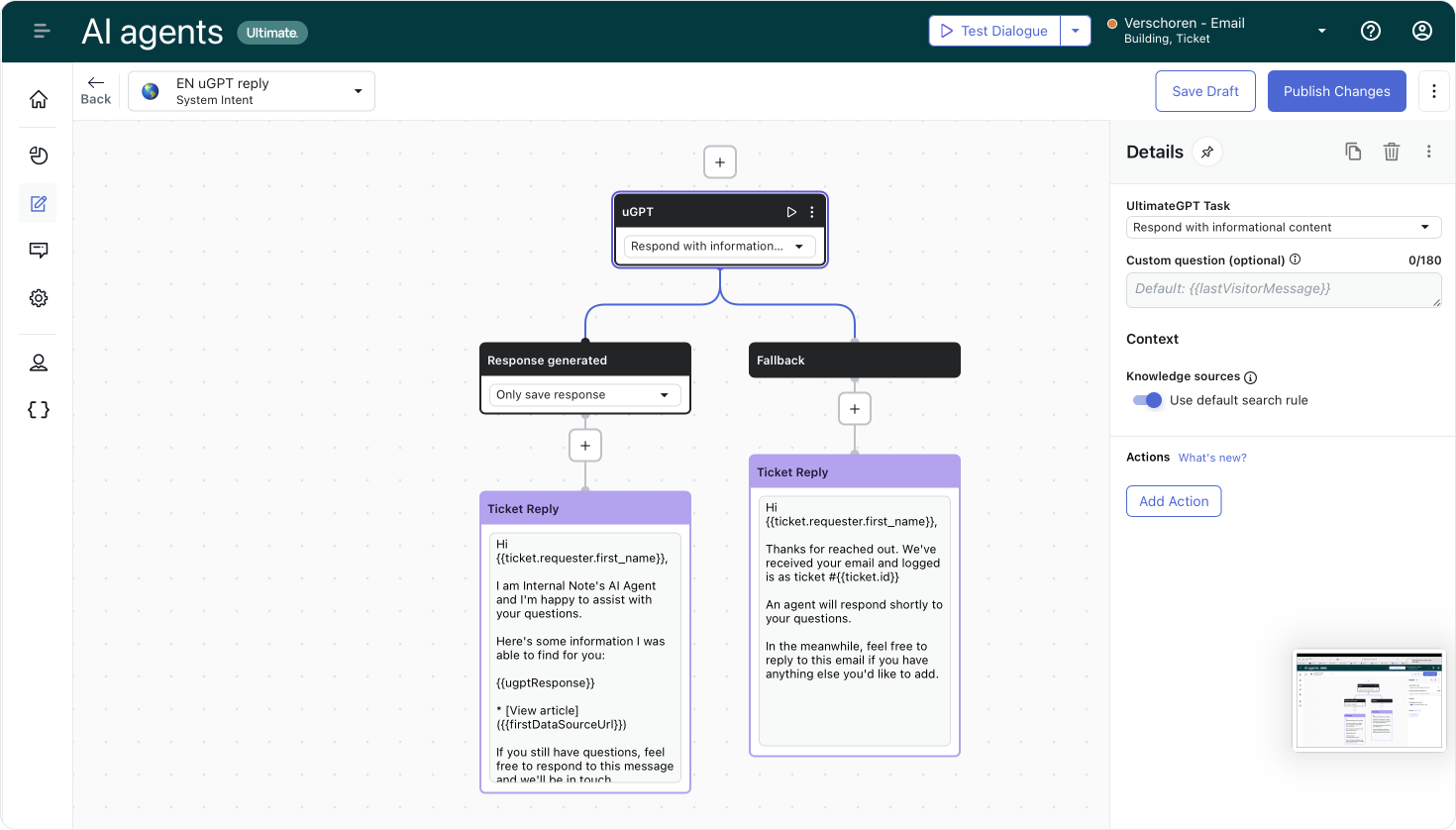Click Save Draft
Screen dimensions: 1456x830
pyautogui.click(x=1205, y=91)
